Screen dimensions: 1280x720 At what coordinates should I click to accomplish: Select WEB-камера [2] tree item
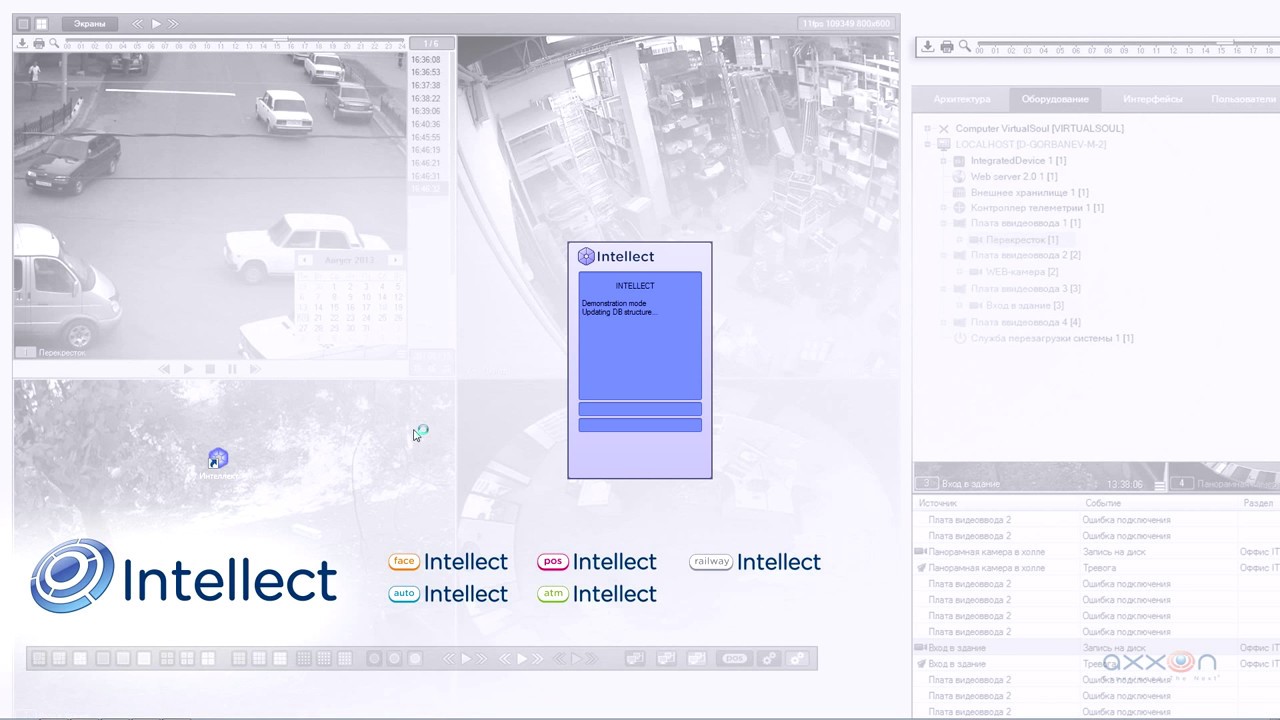(x=1022, y=272)
